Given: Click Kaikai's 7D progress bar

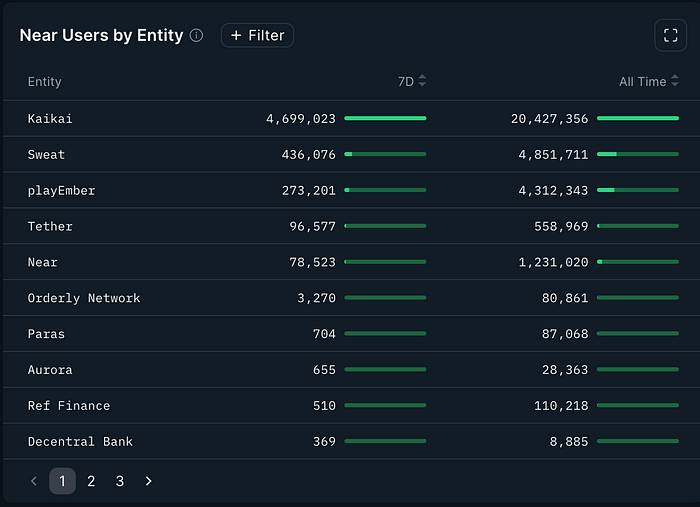Looking at the screenshot, I should (x=385, y=118).
